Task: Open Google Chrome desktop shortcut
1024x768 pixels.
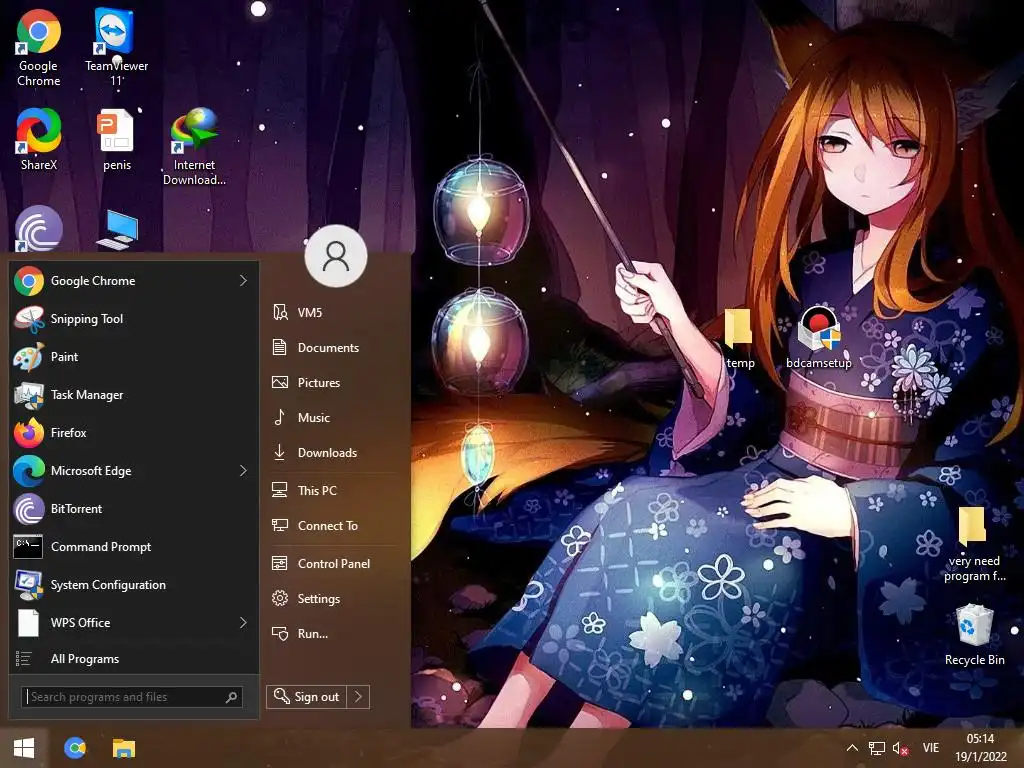Action: point(39,48)
